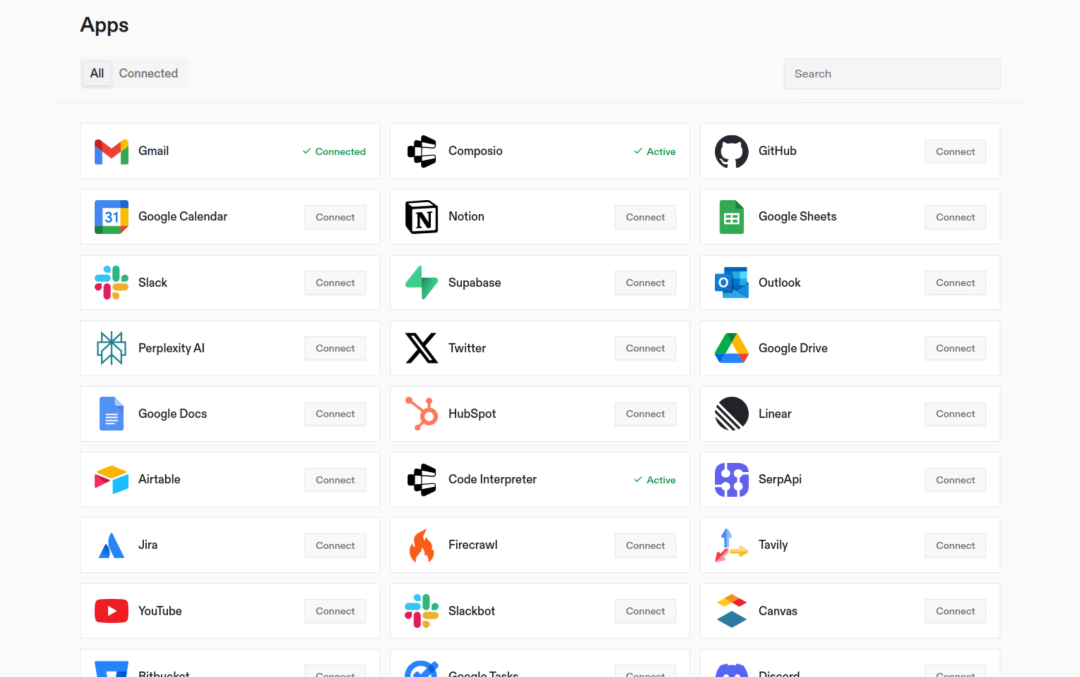Select the Google Drive triangle icon
The image size is (1080, 677).
731,348
